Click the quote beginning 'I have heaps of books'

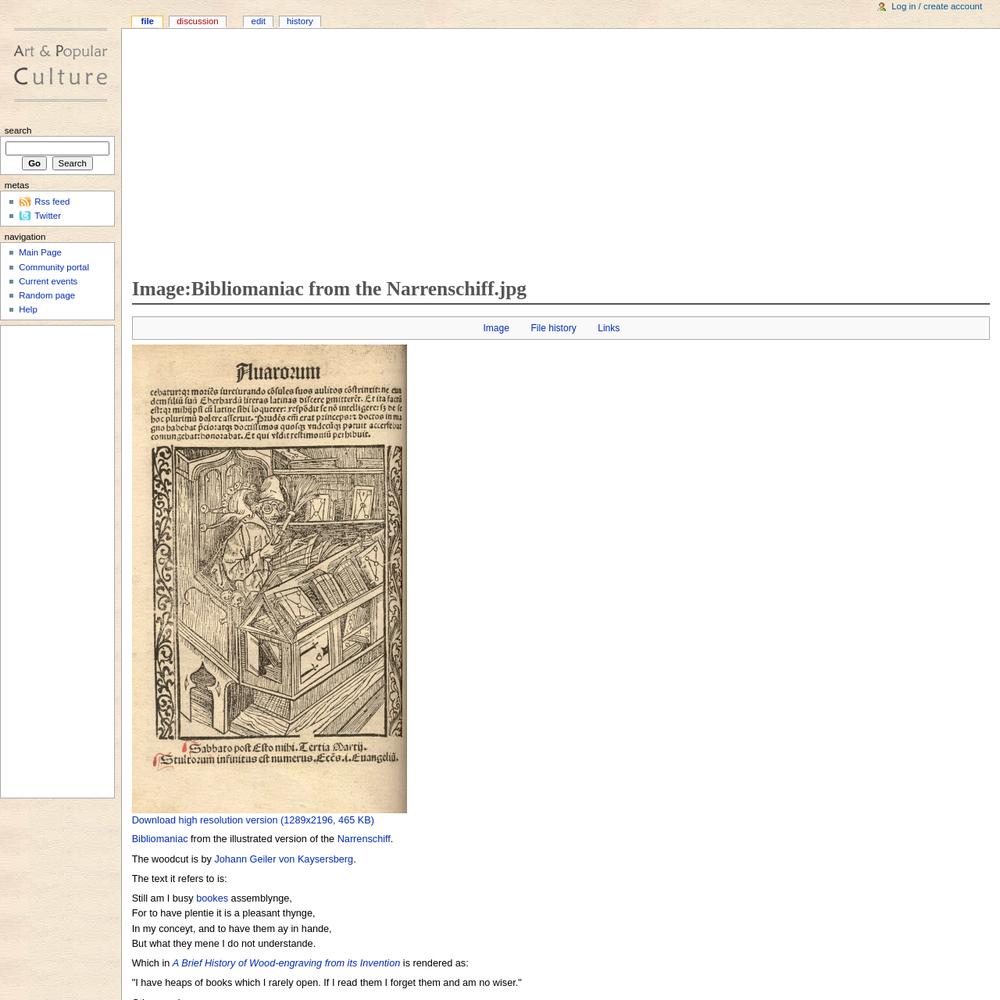[x=327, y=983]
